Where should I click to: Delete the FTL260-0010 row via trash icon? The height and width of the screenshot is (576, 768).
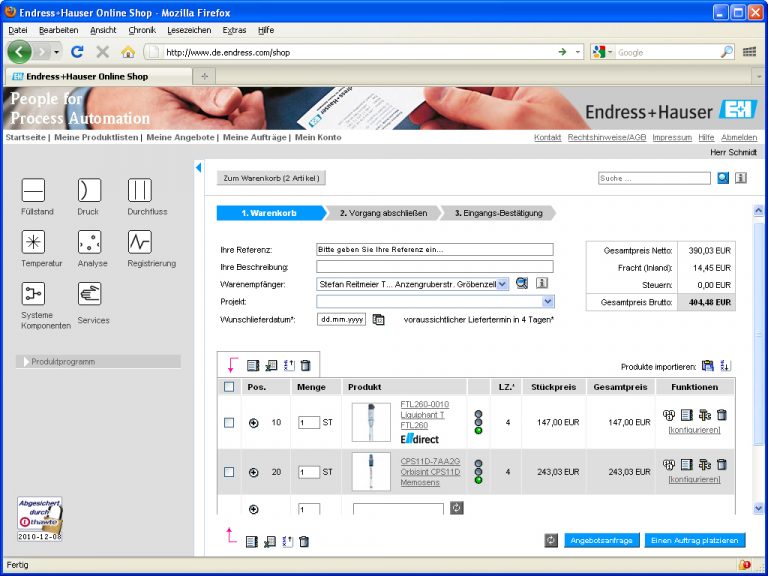click(721, 415)
